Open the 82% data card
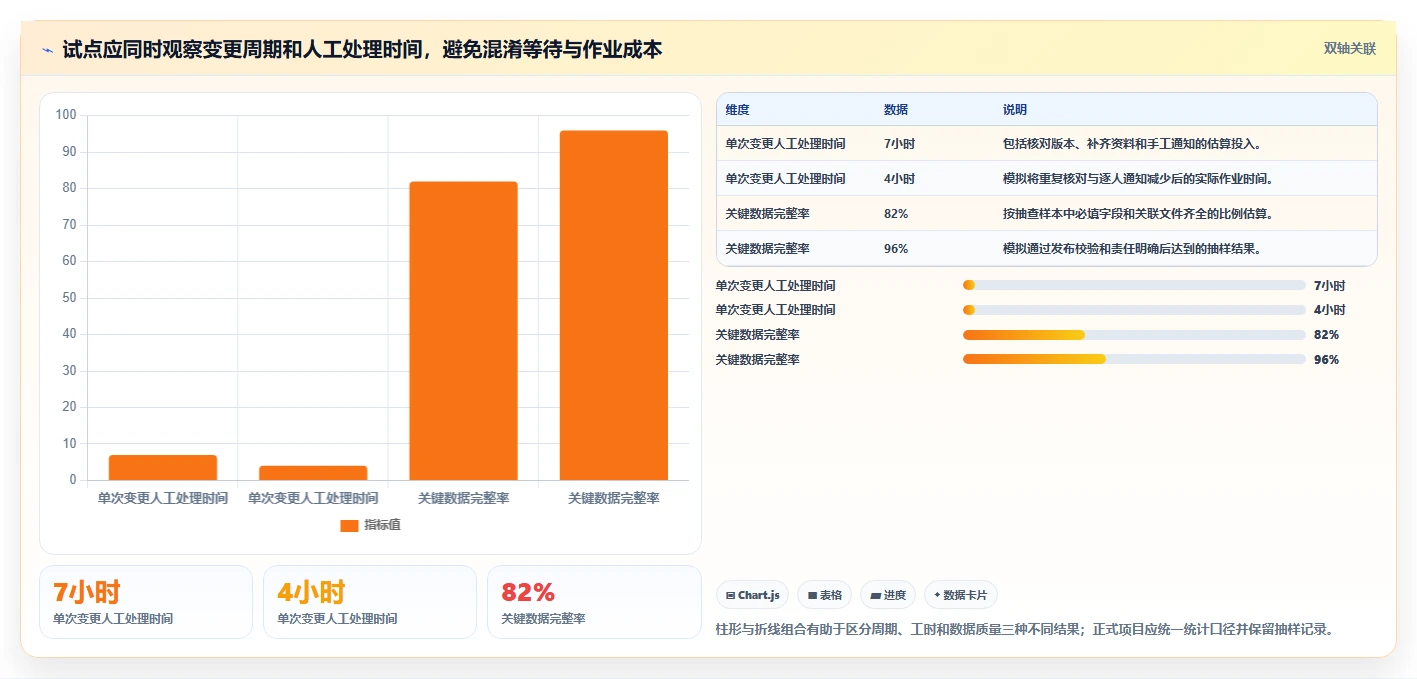Image resolution: width=1417 pixels, height=679 pixels. (594, 602)
